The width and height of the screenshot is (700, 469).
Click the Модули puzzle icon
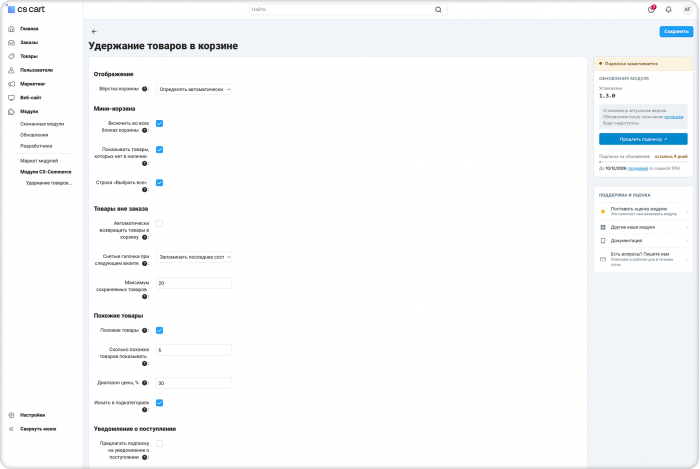11,112
